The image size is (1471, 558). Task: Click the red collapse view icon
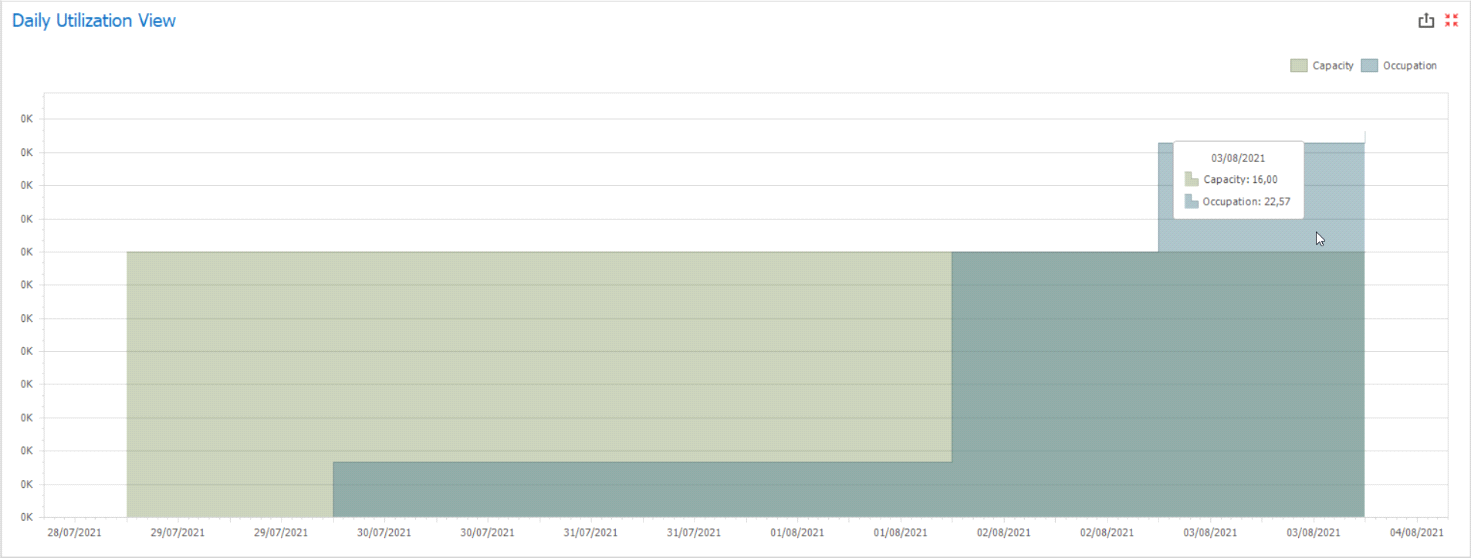click(1451, 20)
